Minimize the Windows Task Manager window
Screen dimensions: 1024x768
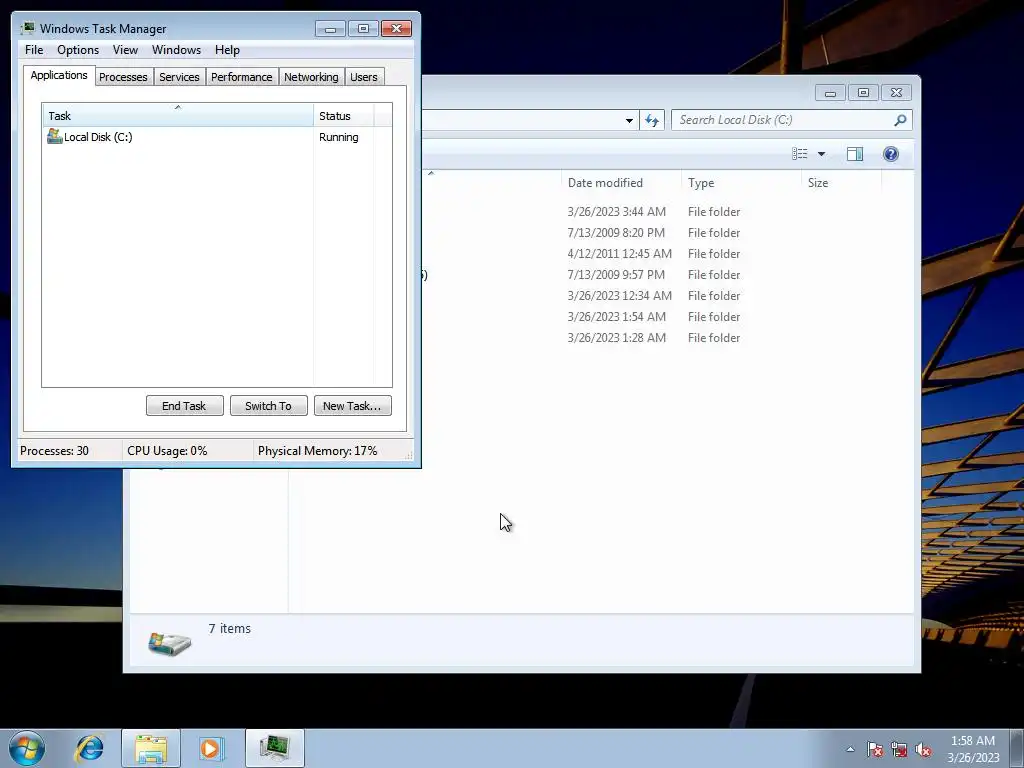pyautogui.click(x=330, y=29)
